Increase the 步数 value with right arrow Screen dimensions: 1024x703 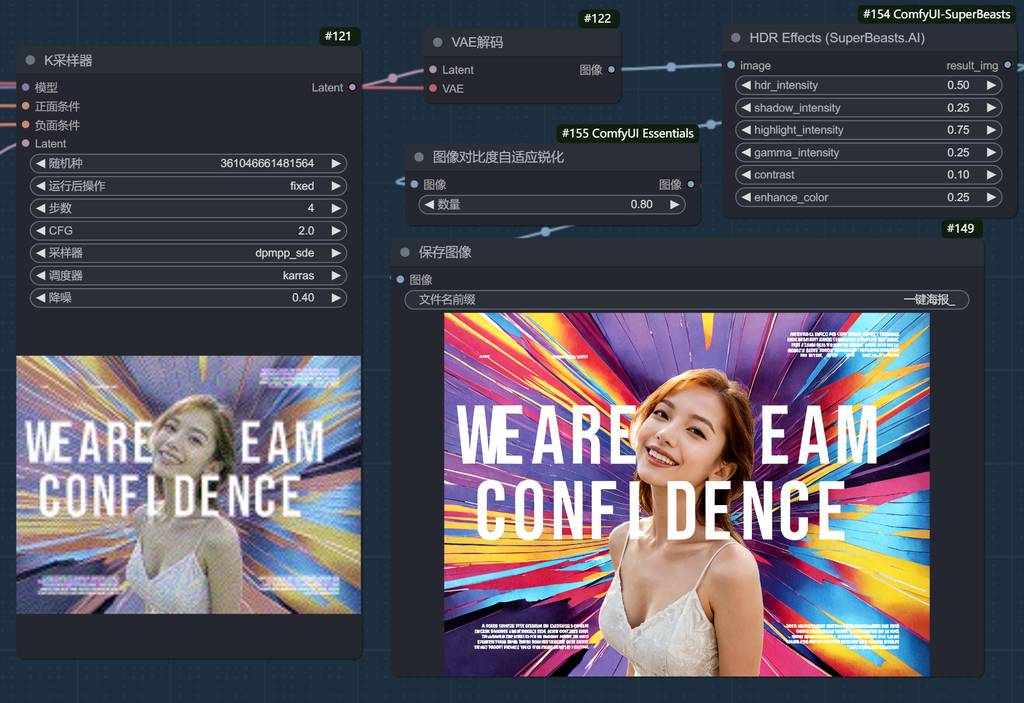(336, 208)
